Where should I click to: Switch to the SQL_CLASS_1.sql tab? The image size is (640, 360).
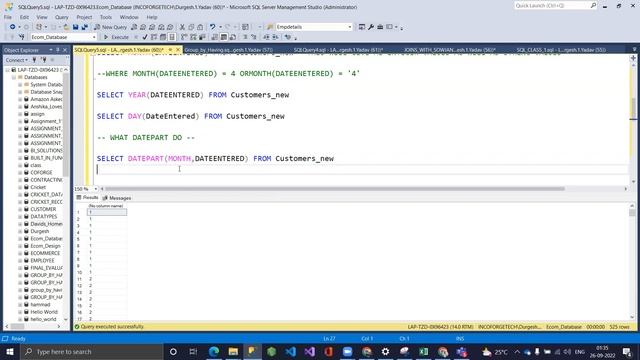coord(561,50)
